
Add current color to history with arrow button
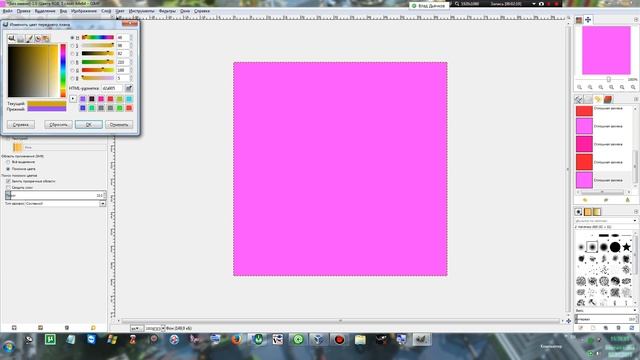[x=73, y=99]
